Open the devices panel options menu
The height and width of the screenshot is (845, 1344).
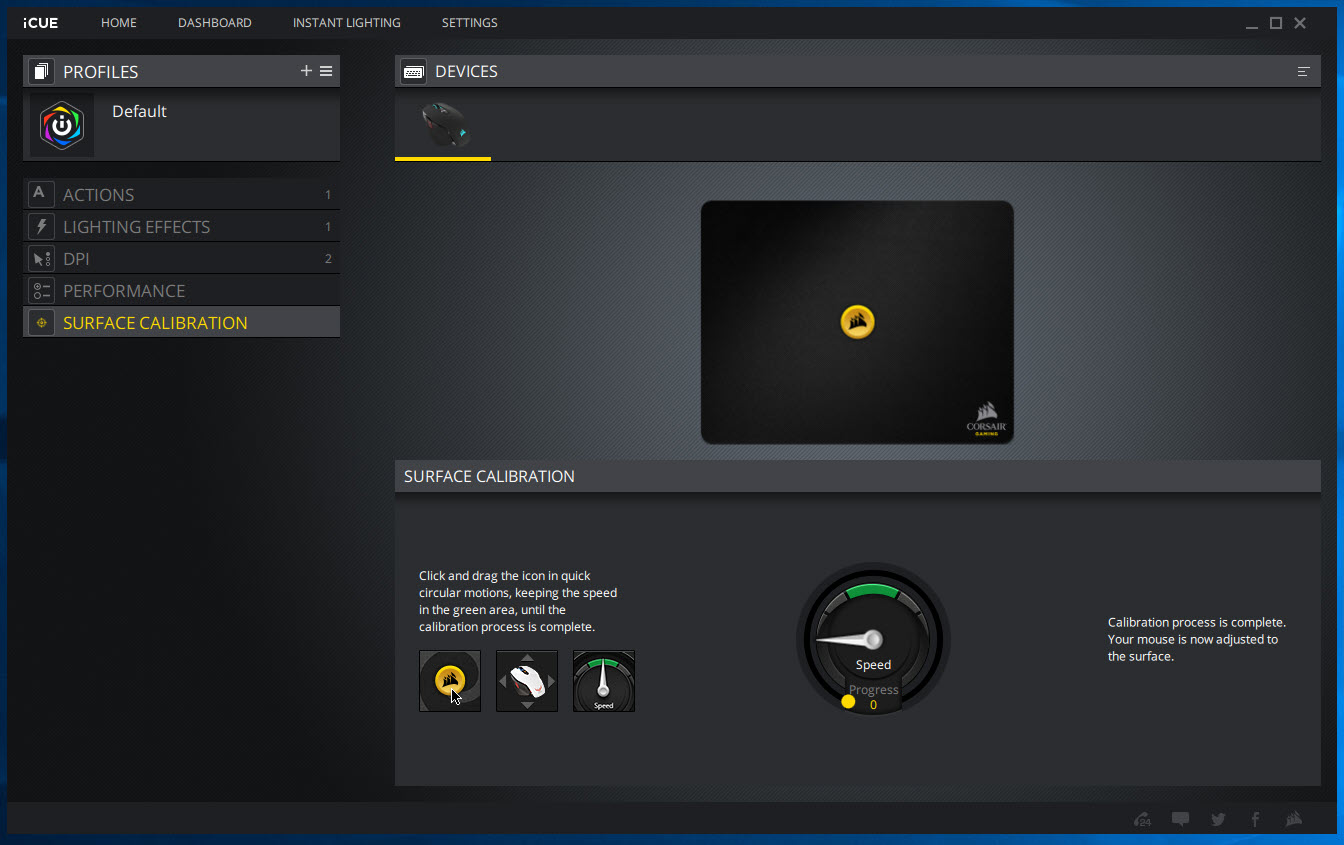click(x=1303, y=71)
